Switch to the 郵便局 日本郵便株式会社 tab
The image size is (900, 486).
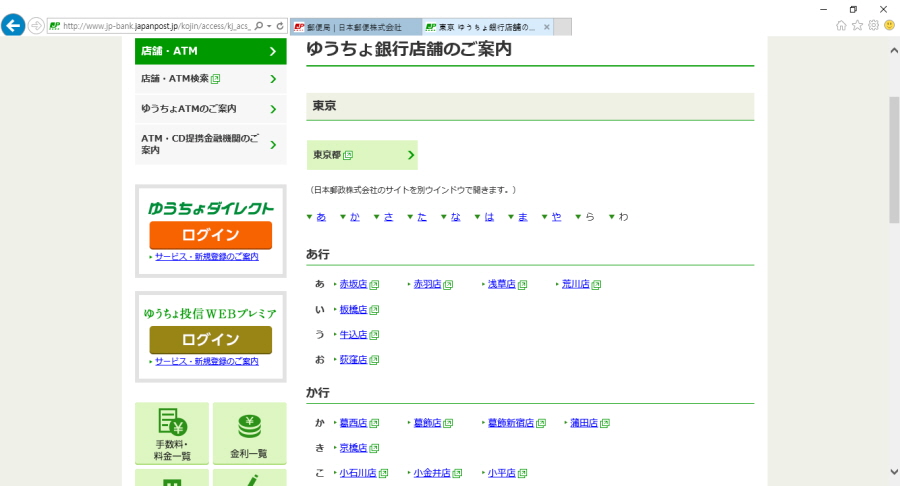coord(356,27)
